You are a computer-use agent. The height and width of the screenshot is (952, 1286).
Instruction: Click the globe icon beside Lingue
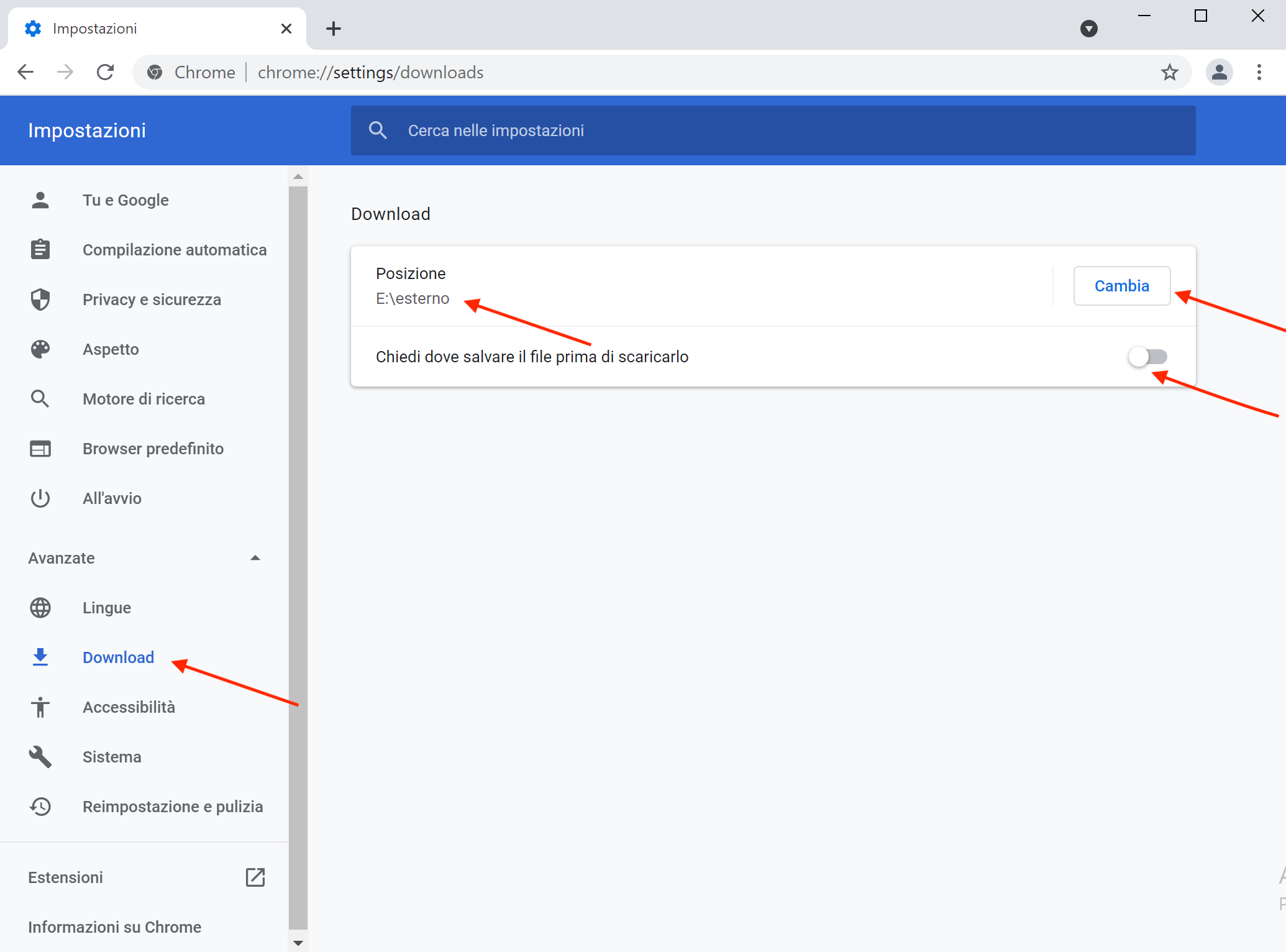click(x=40, y=608)
